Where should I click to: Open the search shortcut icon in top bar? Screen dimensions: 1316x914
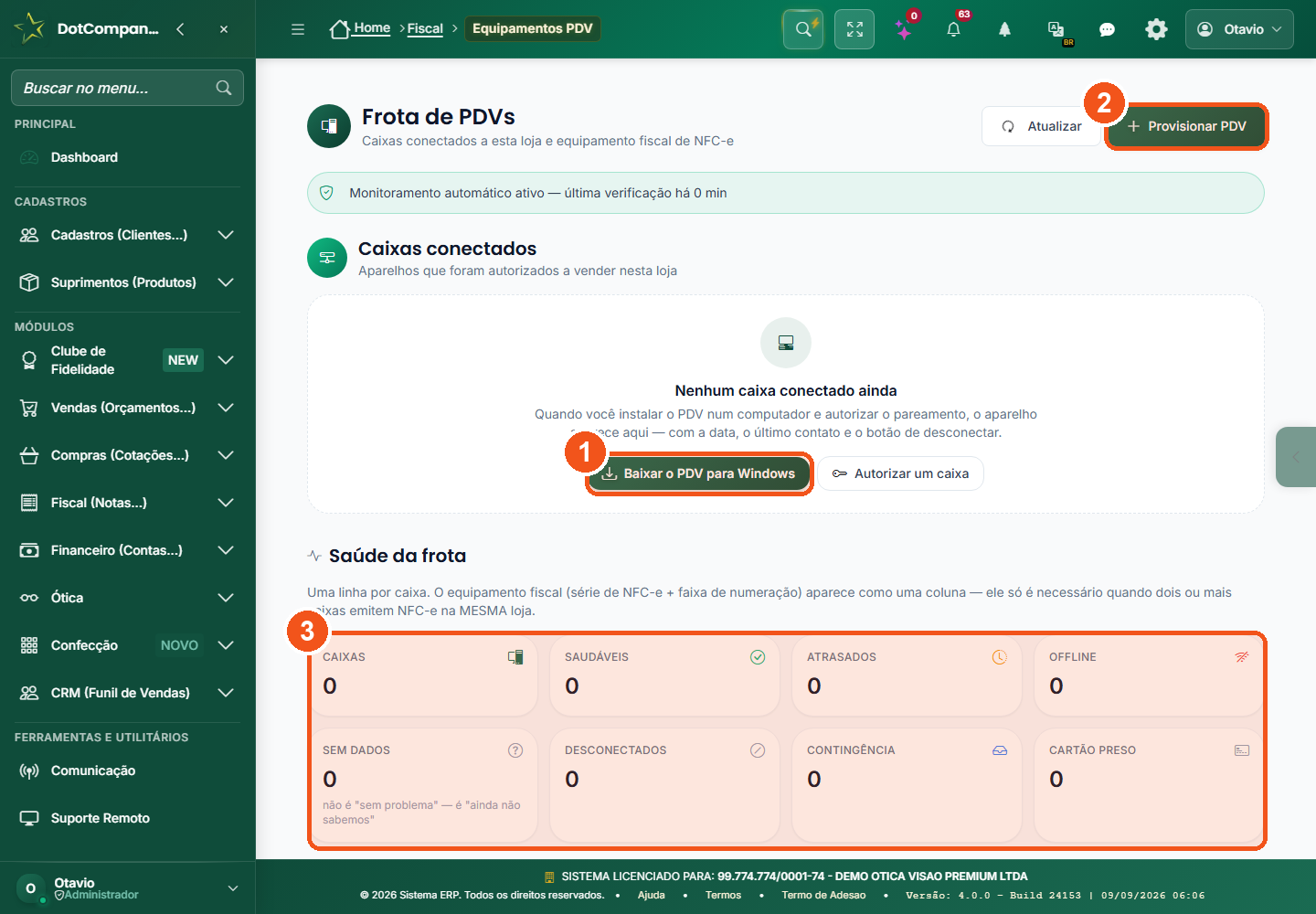tap(803, 29)
